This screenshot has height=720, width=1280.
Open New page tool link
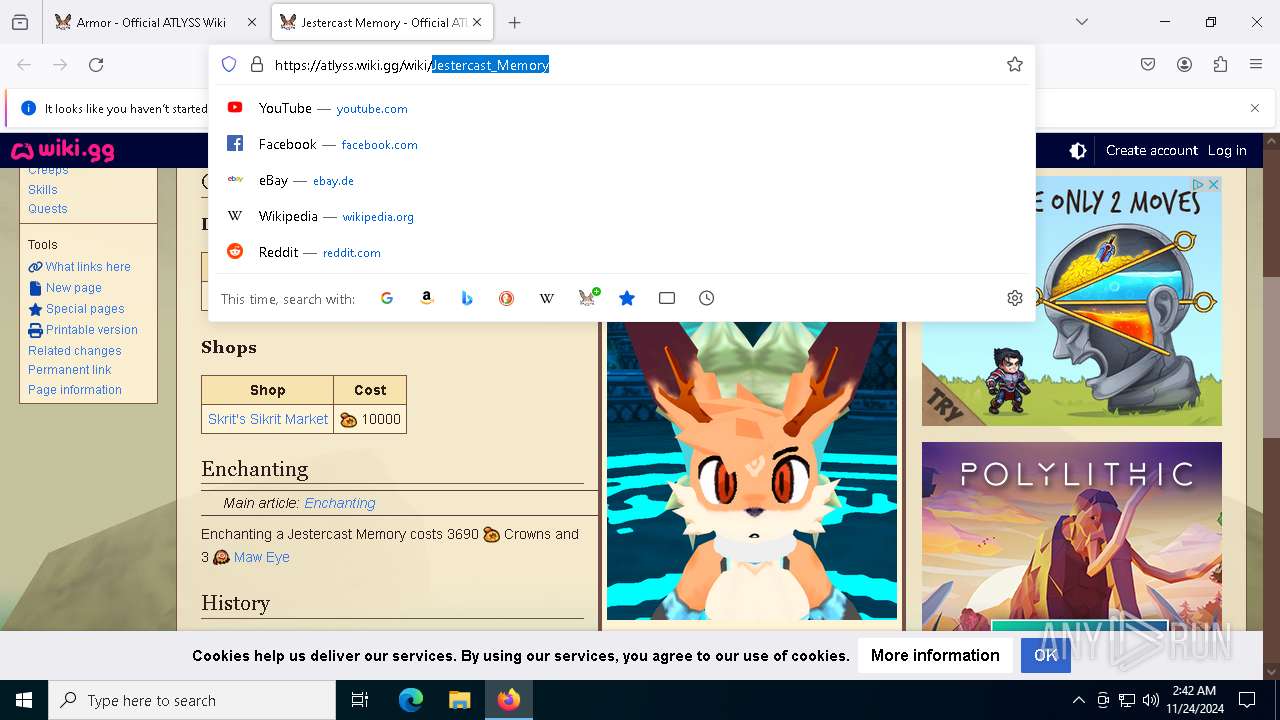[x=74, y=288]
